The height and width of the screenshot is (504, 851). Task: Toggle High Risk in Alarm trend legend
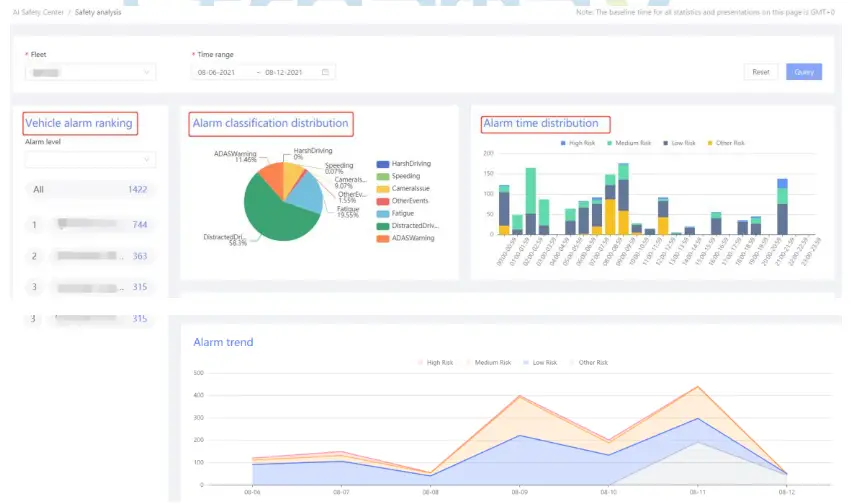pyautogui.click(x=435, y=362)
